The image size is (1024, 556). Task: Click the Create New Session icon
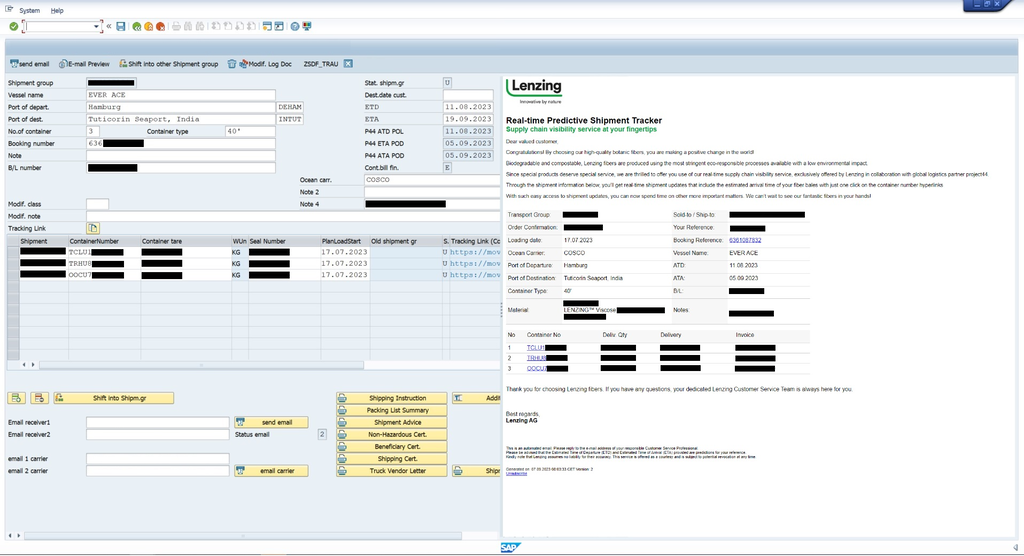click(x=267, y=26)
